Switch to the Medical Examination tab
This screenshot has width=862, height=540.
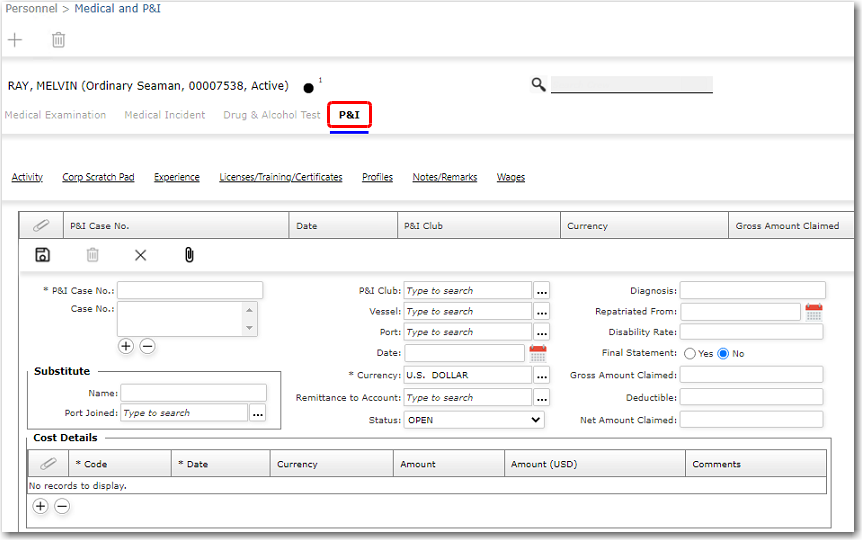tap(55, 115)
